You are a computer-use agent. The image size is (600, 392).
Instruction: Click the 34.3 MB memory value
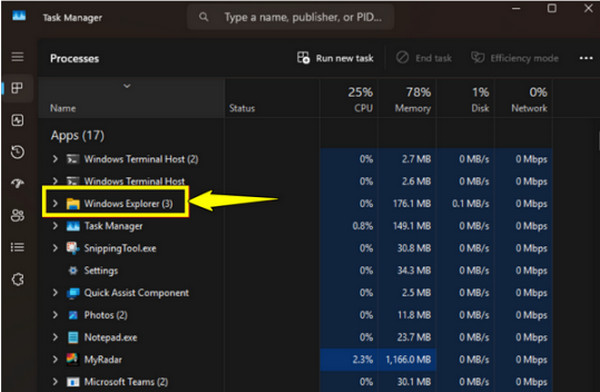414,271
